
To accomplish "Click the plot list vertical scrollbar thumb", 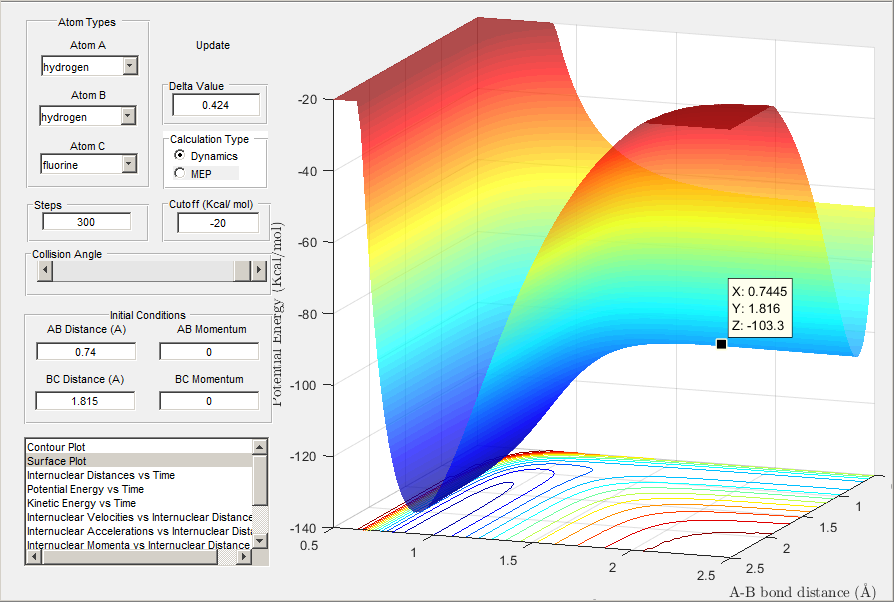I will point(259,480).
